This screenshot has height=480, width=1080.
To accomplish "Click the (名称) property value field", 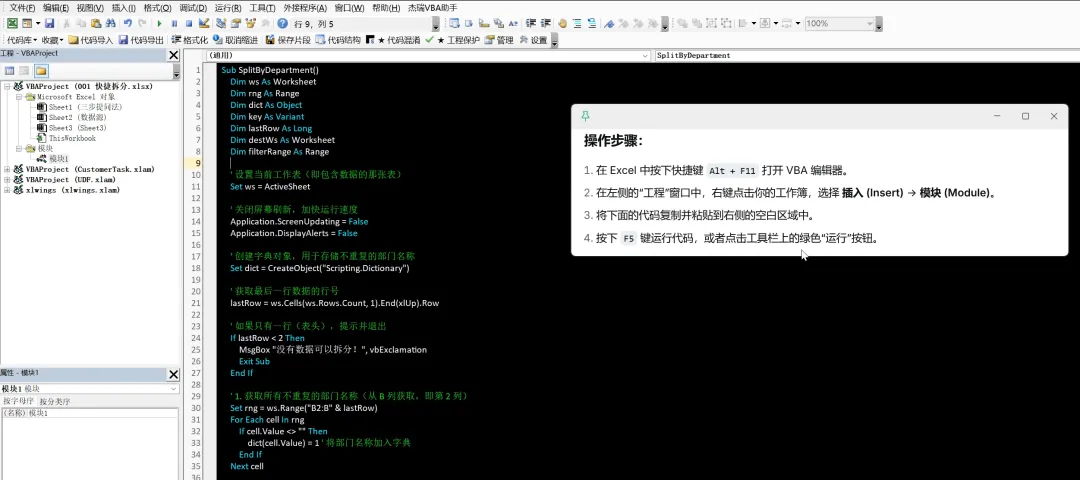I will tap(103, 413).
